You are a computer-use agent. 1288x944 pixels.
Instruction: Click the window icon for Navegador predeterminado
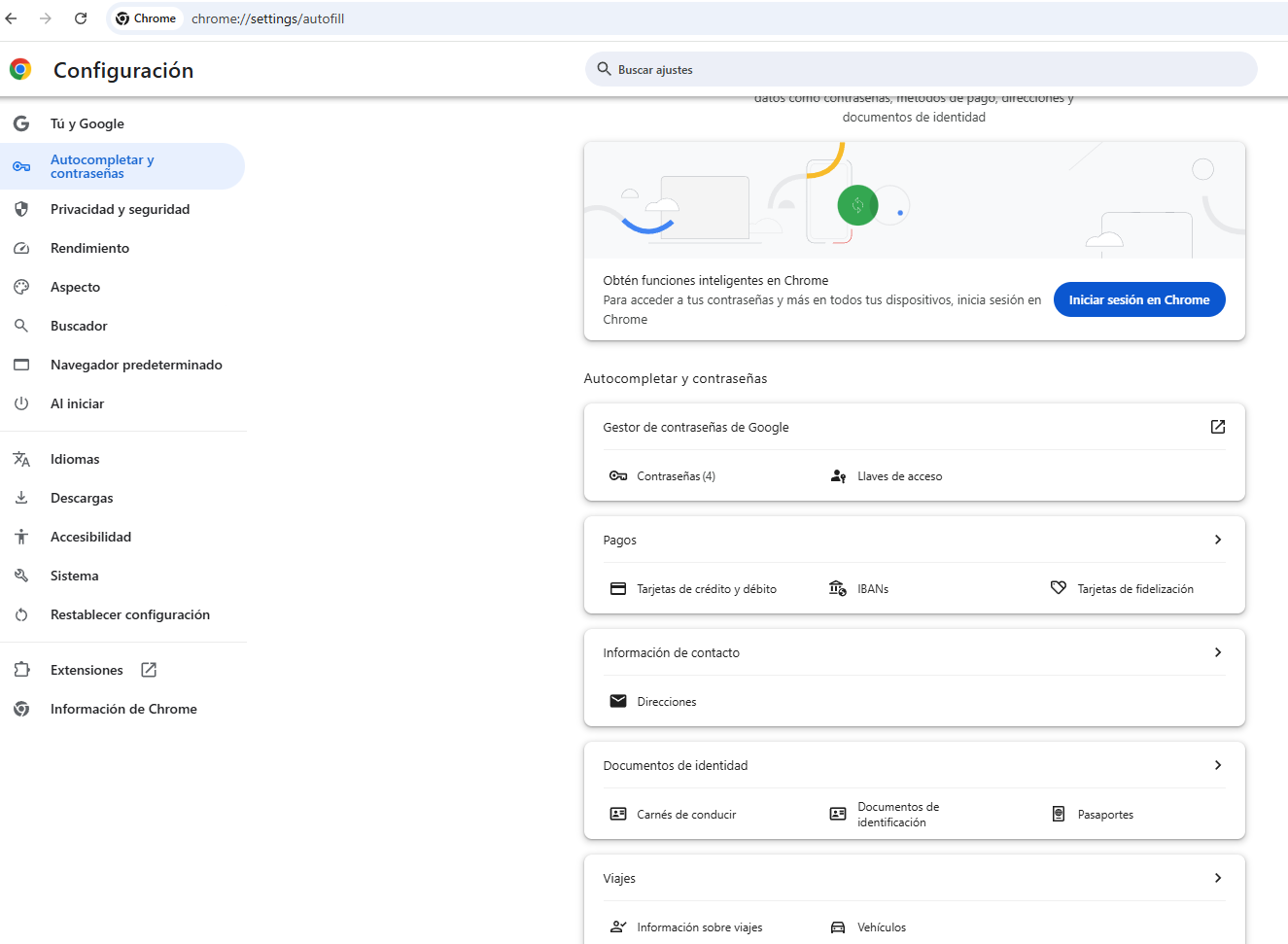click(x=21, y=365)
